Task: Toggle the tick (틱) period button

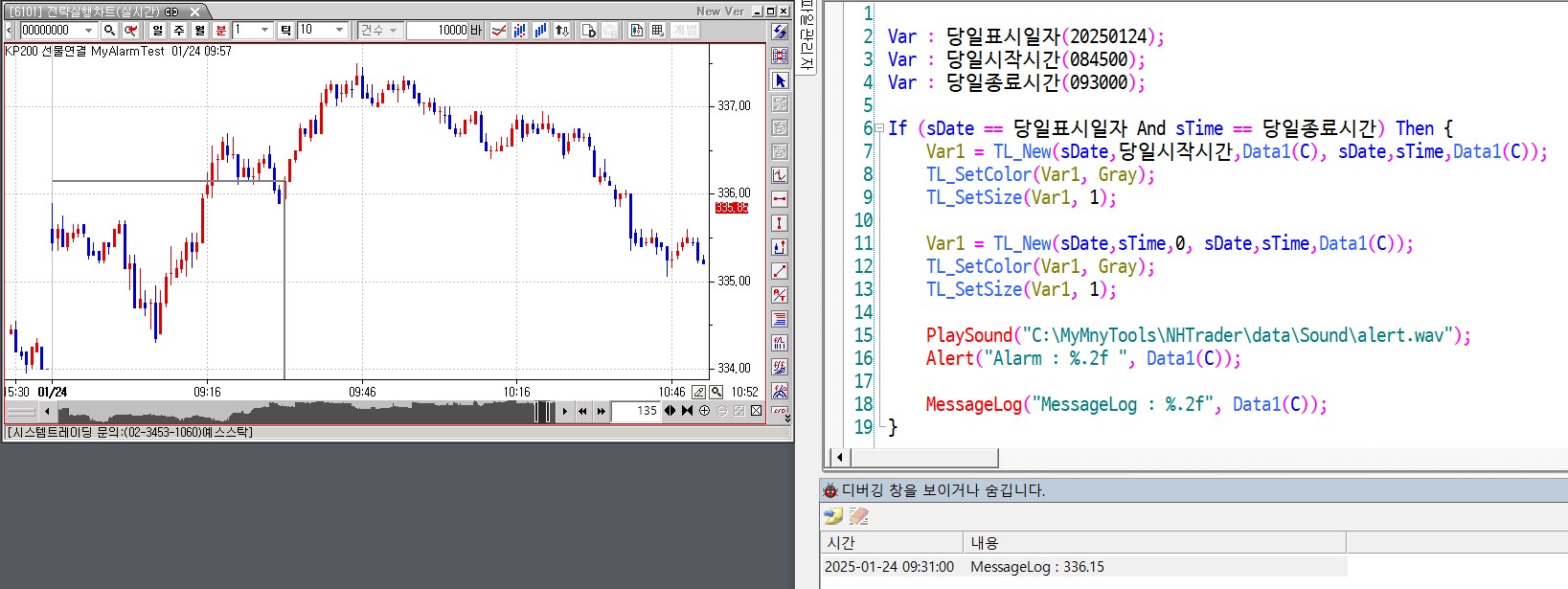Action: (x=285, y=31)
